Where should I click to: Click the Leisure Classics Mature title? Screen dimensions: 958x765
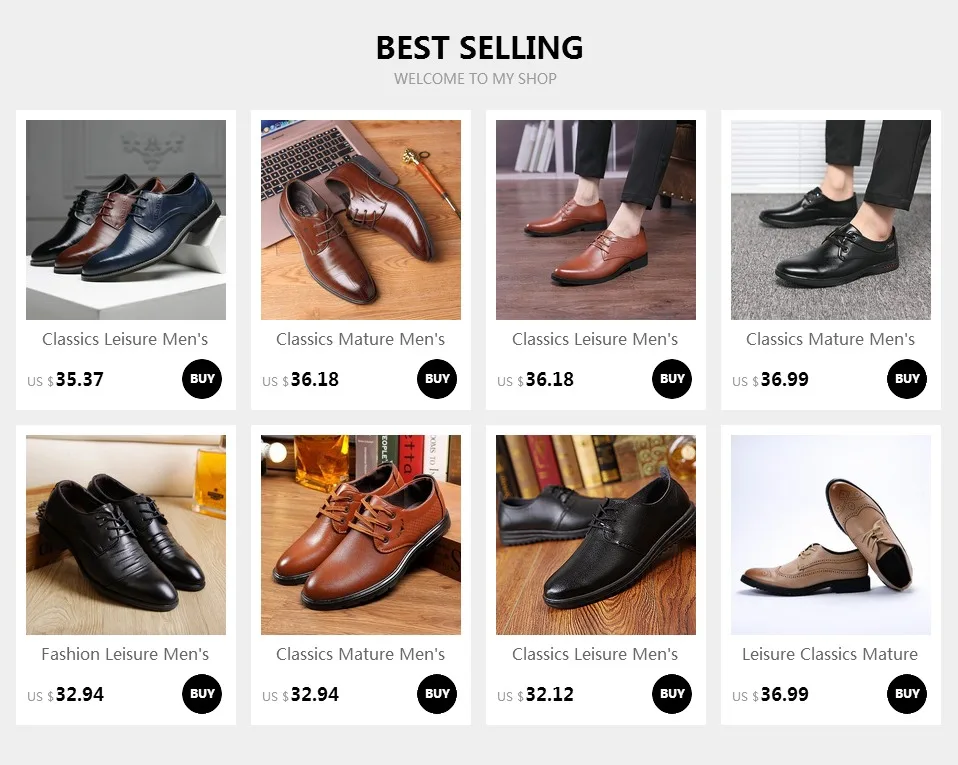[830, 654]
